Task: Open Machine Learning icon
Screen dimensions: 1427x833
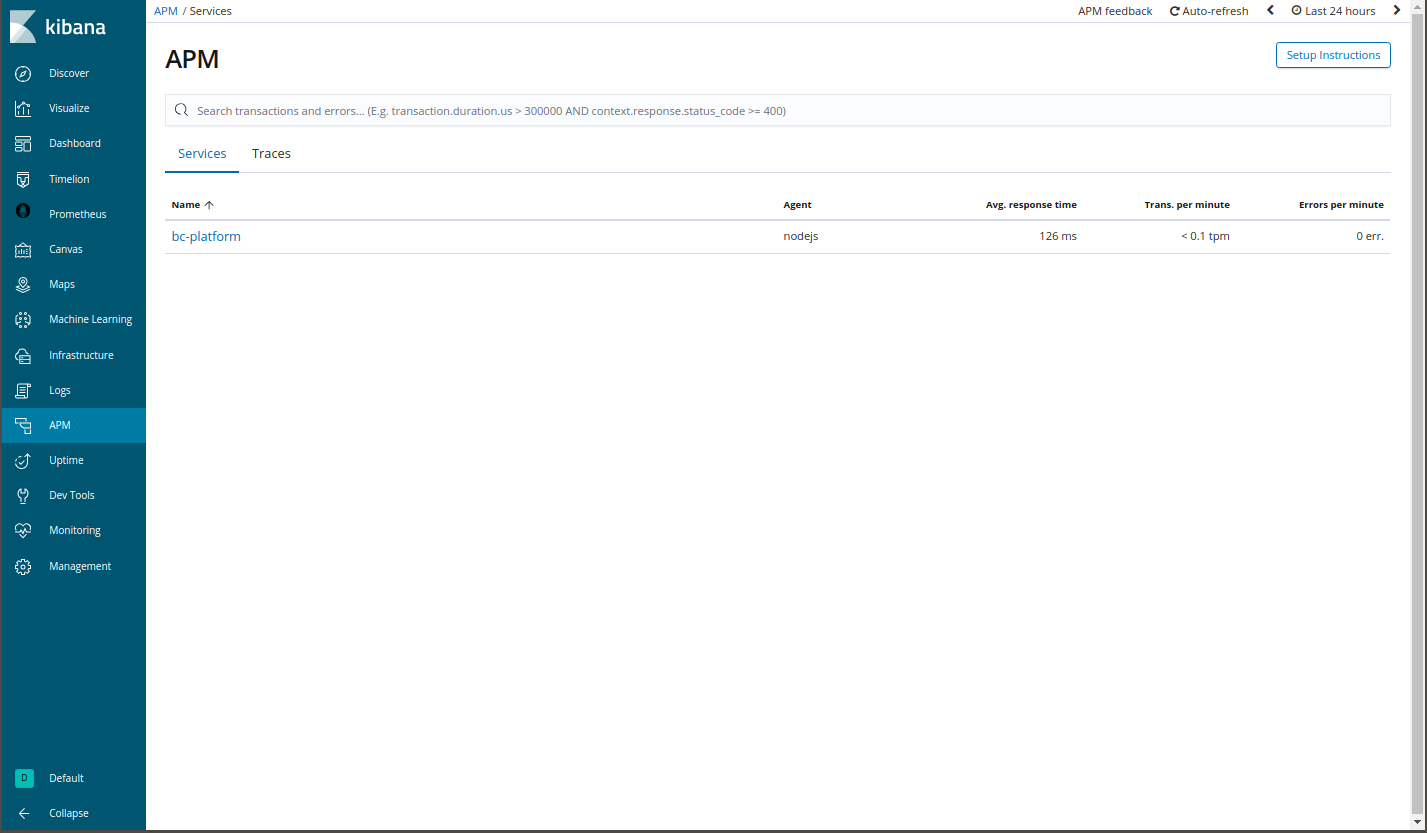Action: click(24, 319)
